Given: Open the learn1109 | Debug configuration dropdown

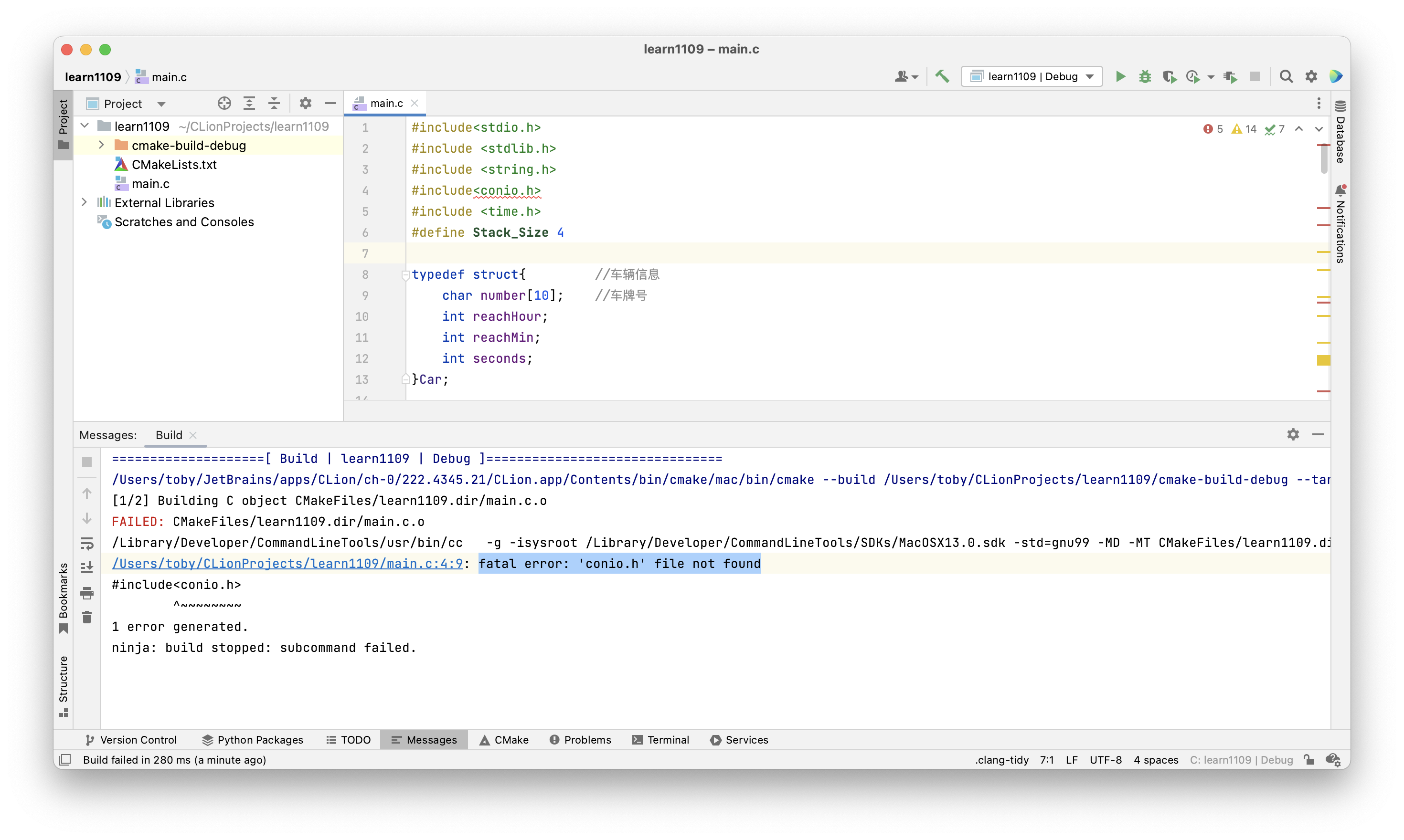Looking at the screenshot, I should pyautogui.click(x=1032, y=76).
